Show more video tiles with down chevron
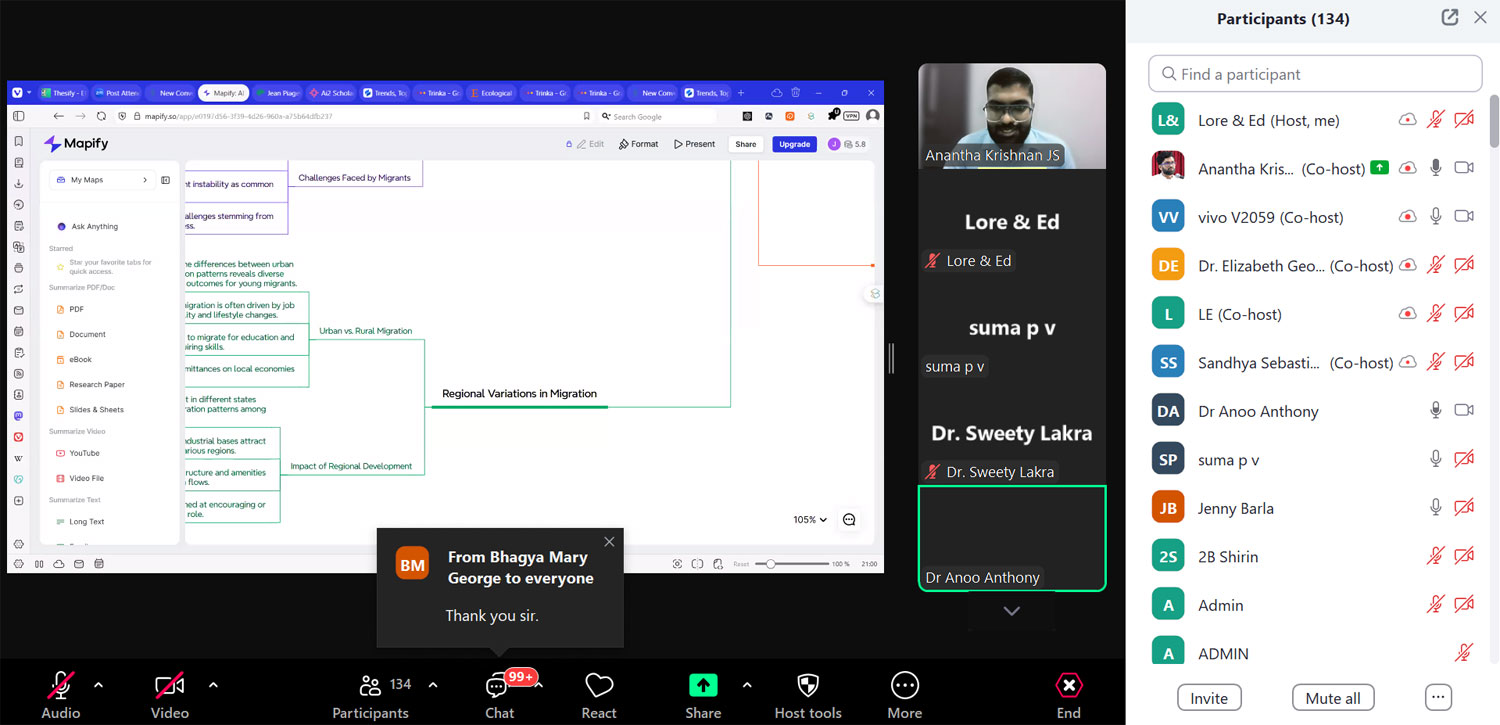The image size is (1500, 725). point(1011,611)
